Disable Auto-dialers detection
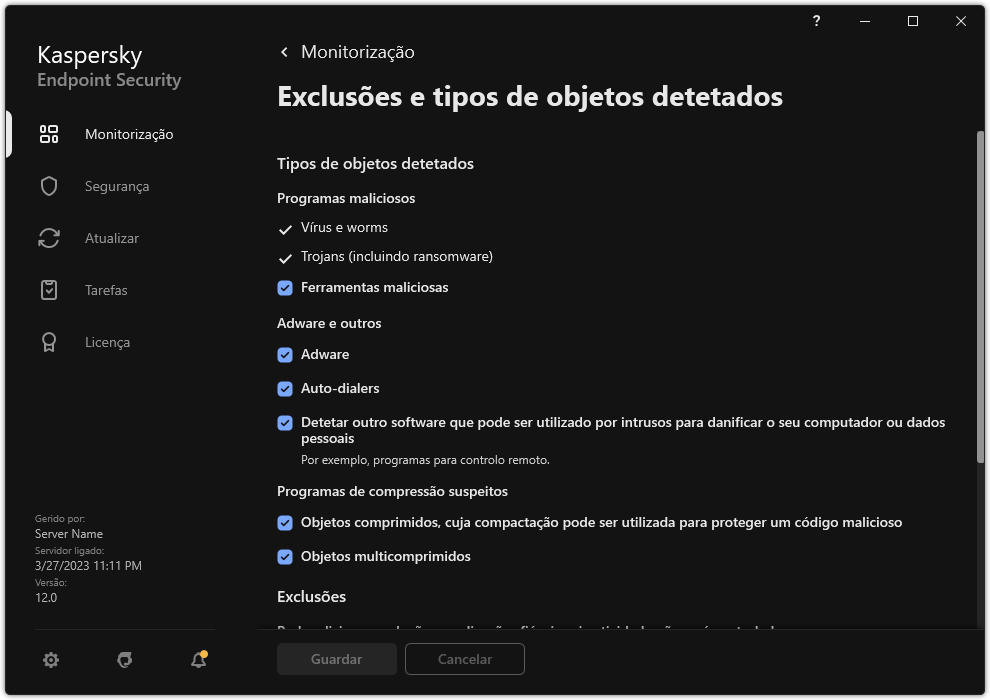The width and height of the screenshot is (990, 700). tap(286, 388)
